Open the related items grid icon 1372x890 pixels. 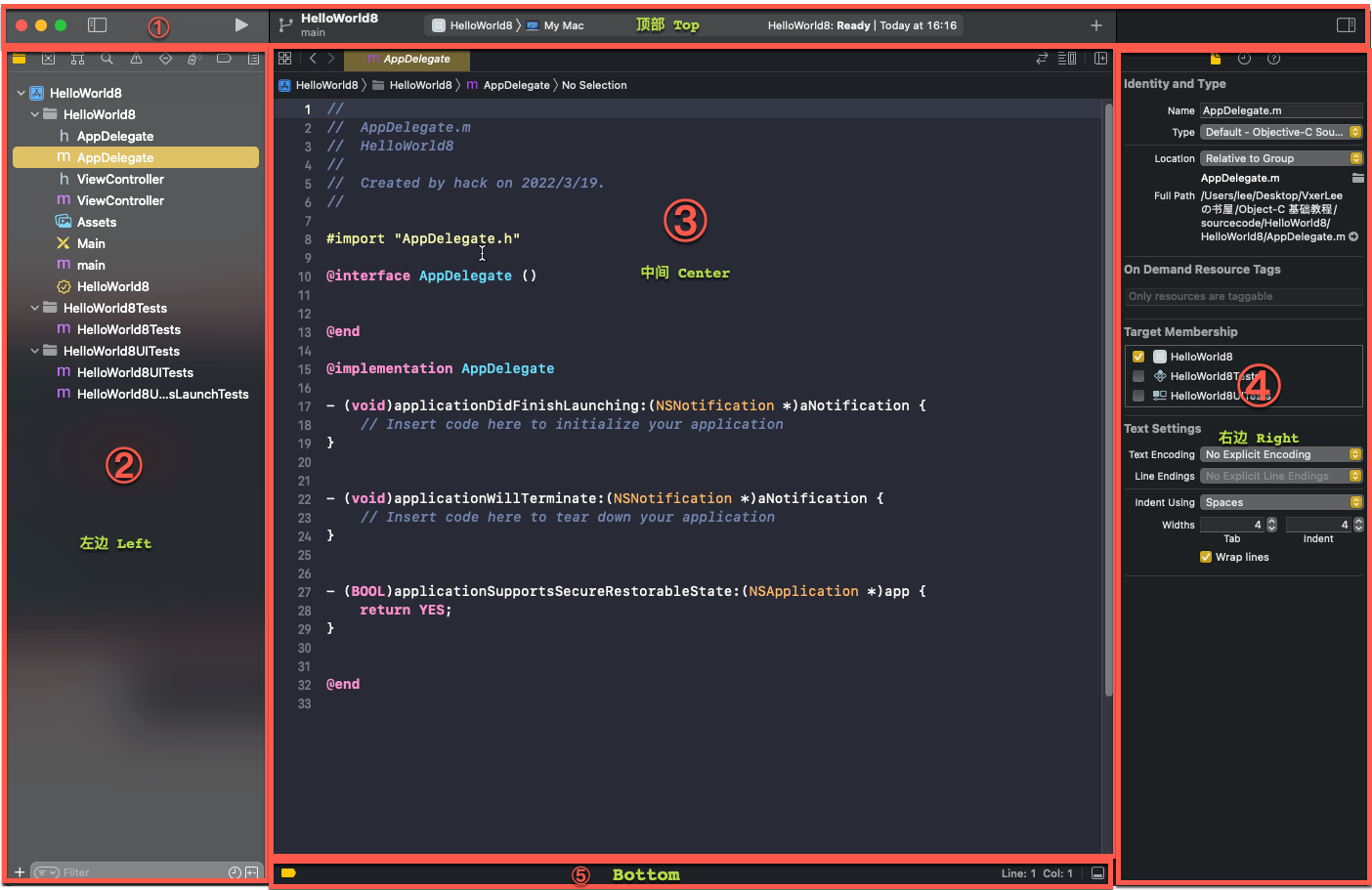click(x=285, y=59)
